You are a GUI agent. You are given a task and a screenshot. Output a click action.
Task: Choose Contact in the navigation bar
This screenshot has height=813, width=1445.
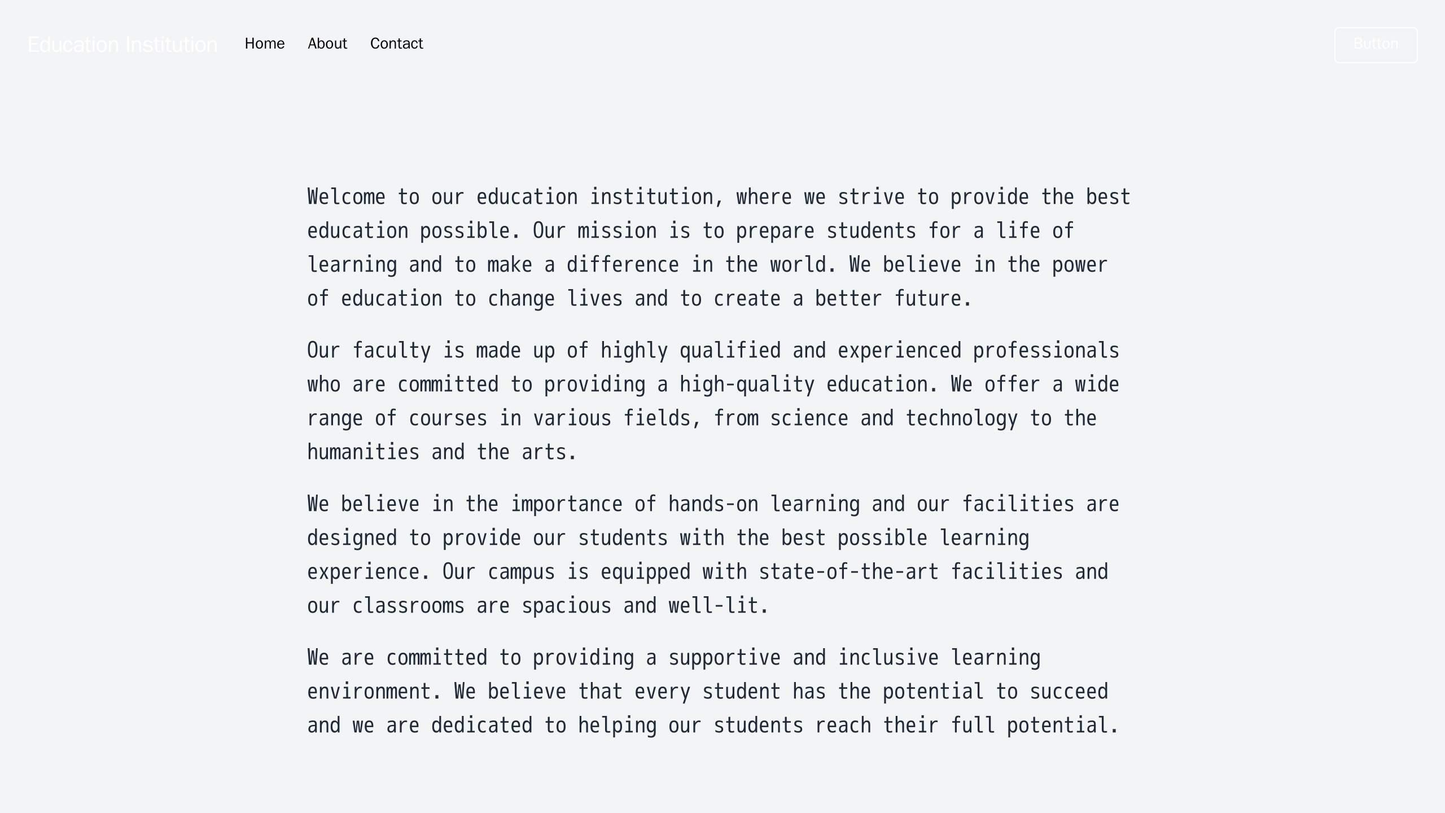tap(396, 43)
